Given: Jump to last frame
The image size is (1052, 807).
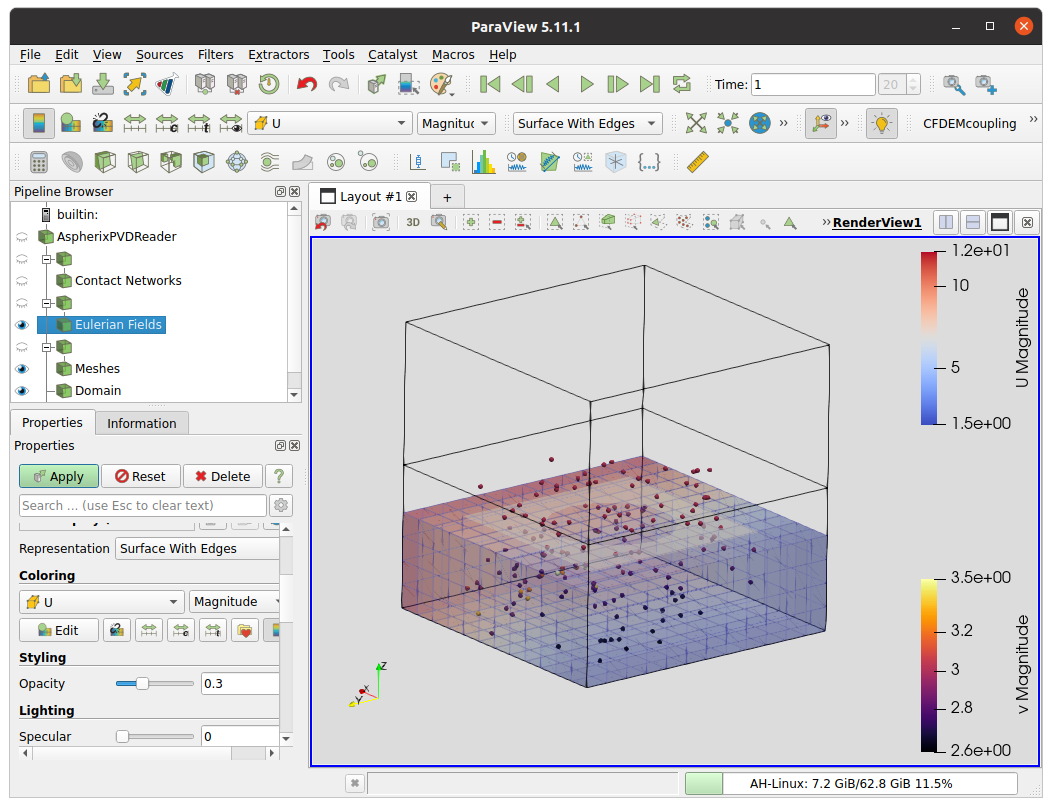Looking at the screenshot, I should tap(649, 84).
